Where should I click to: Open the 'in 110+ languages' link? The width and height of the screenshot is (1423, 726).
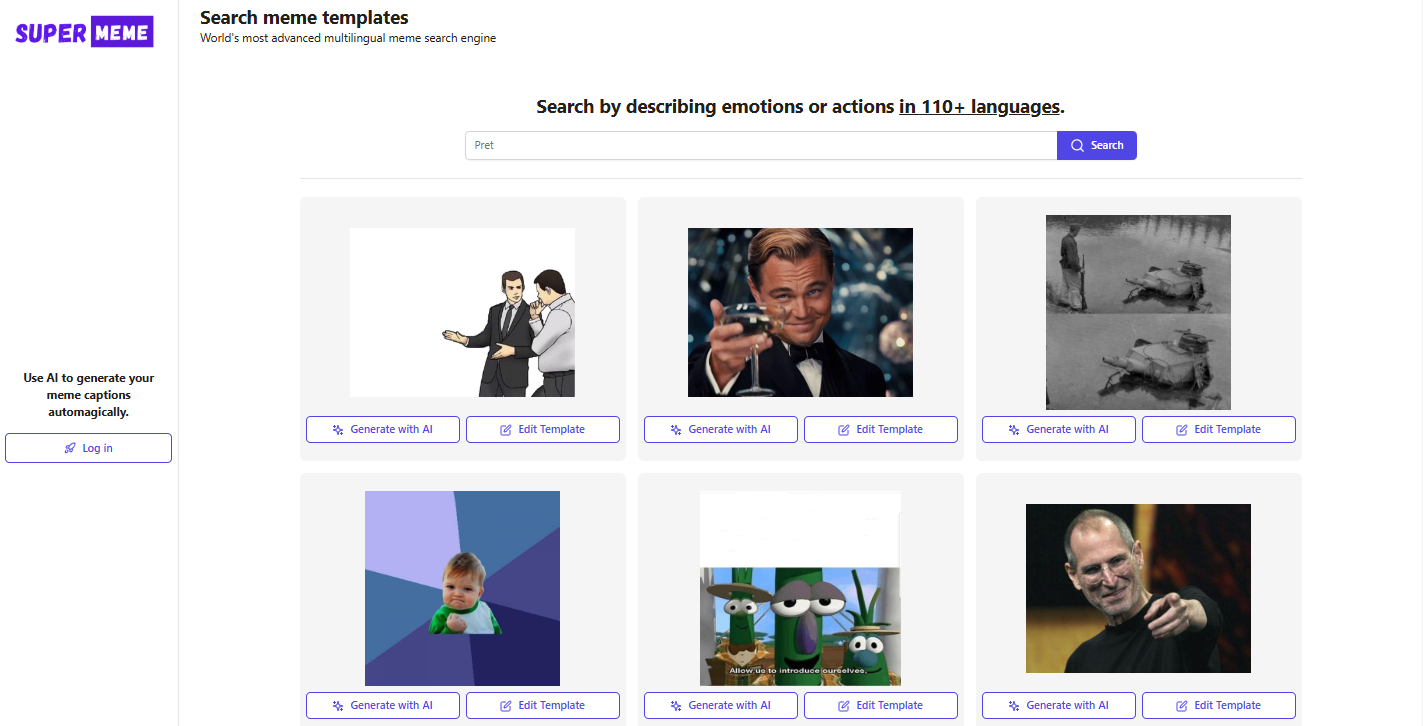978,107
